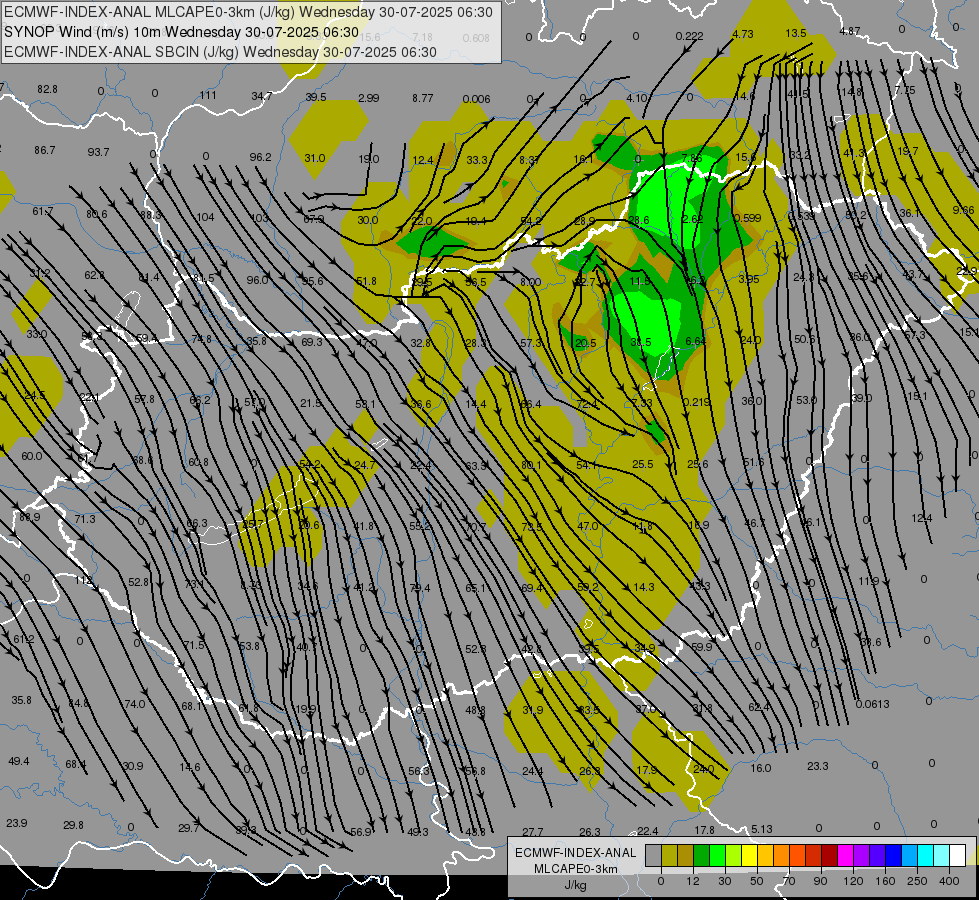
Task: Select the legend tick label 120
Action: click(853, 881)
